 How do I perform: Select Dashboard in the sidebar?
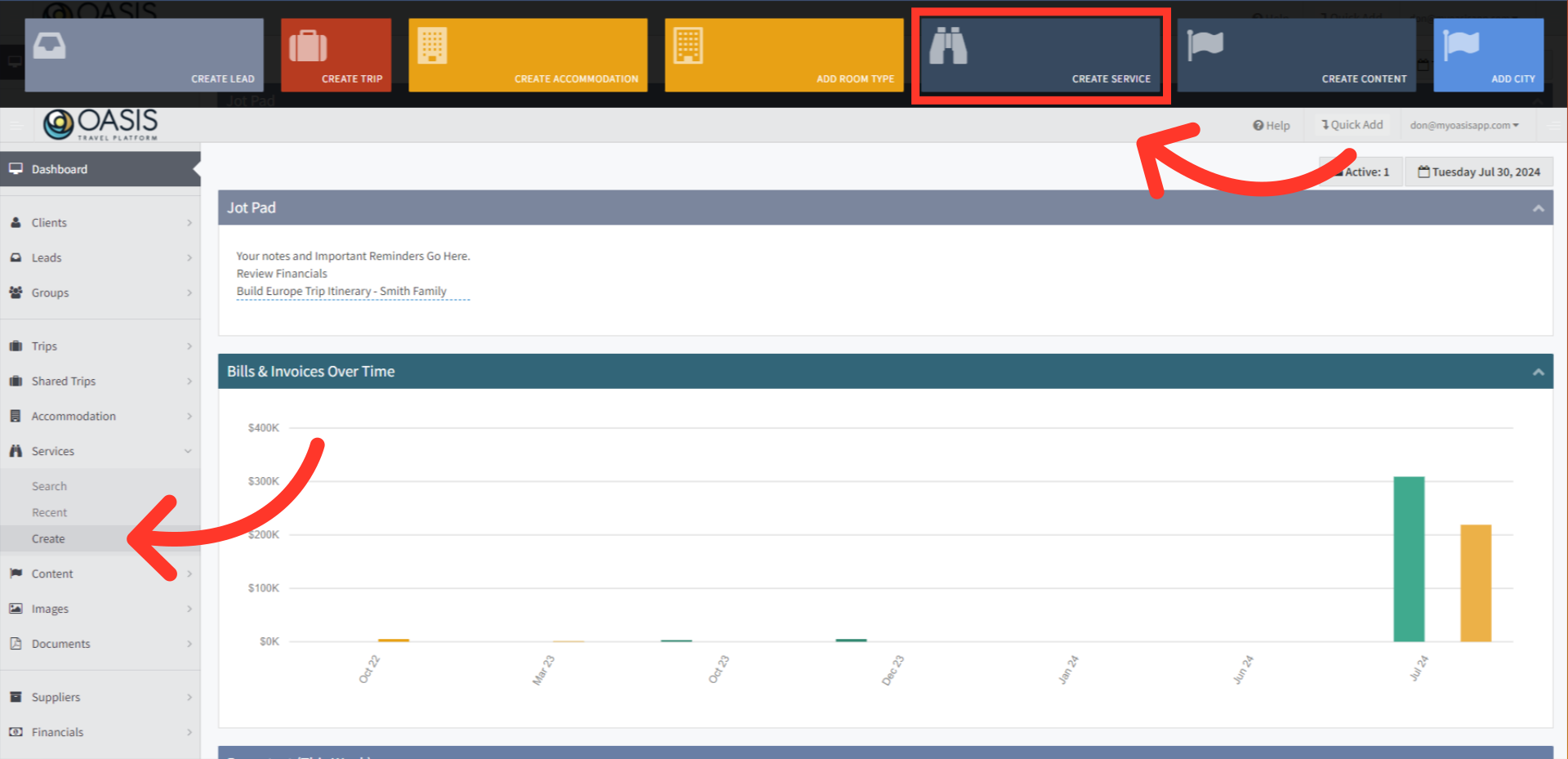[x=100, y=169]
